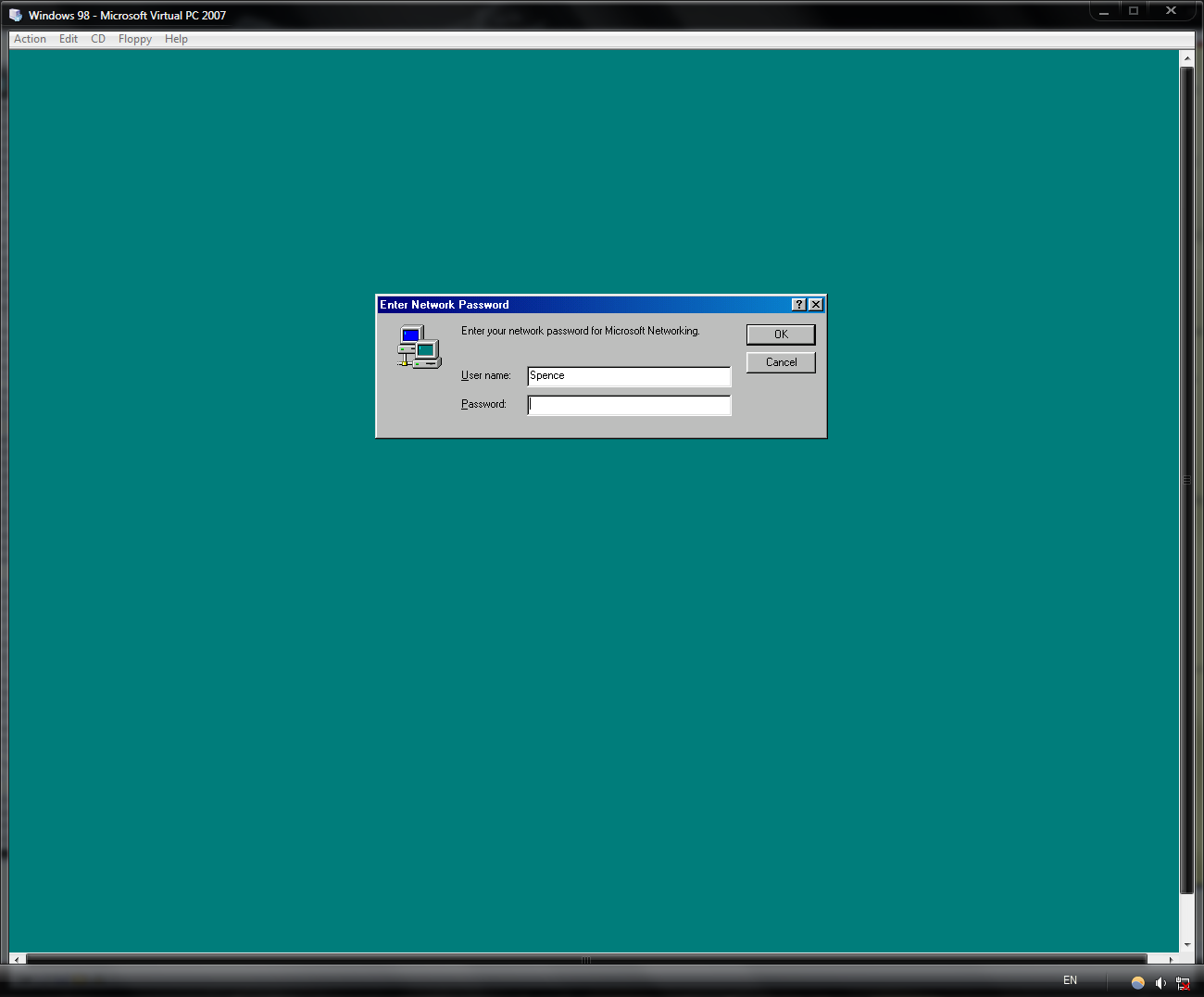Click the orange and blue circle tray icon
The image size is (1204, 997).
(1138, 983)
